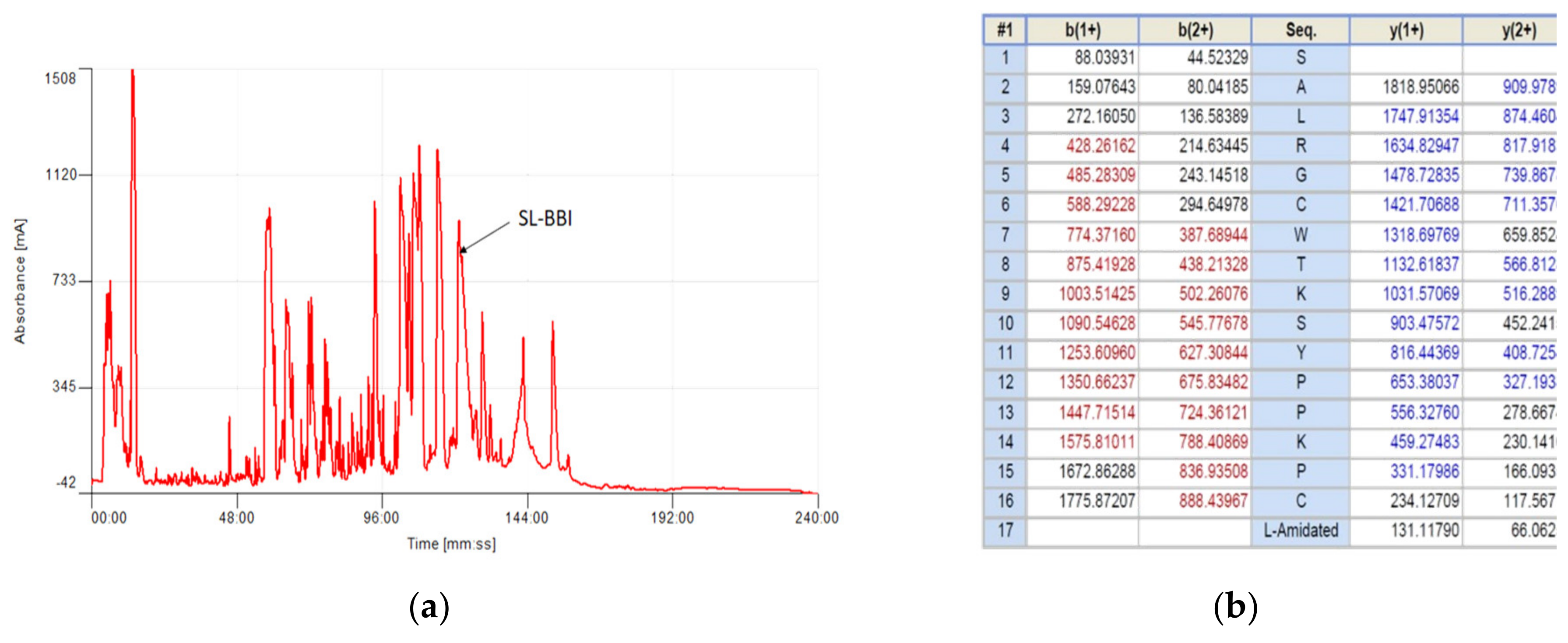Click the 96:00 time axis tick

pyautogui.click(x=381, y=518)
